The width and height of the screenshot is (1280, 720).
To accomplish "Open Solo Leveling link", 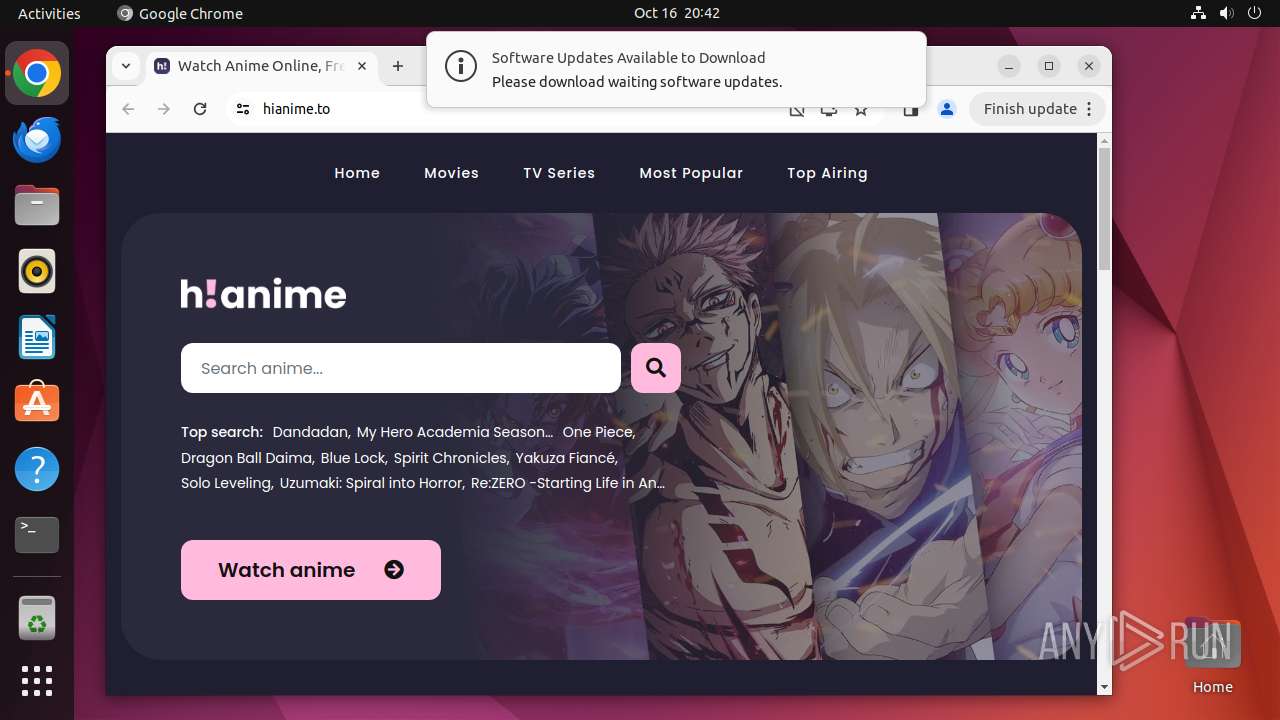I will click(227, 483).
